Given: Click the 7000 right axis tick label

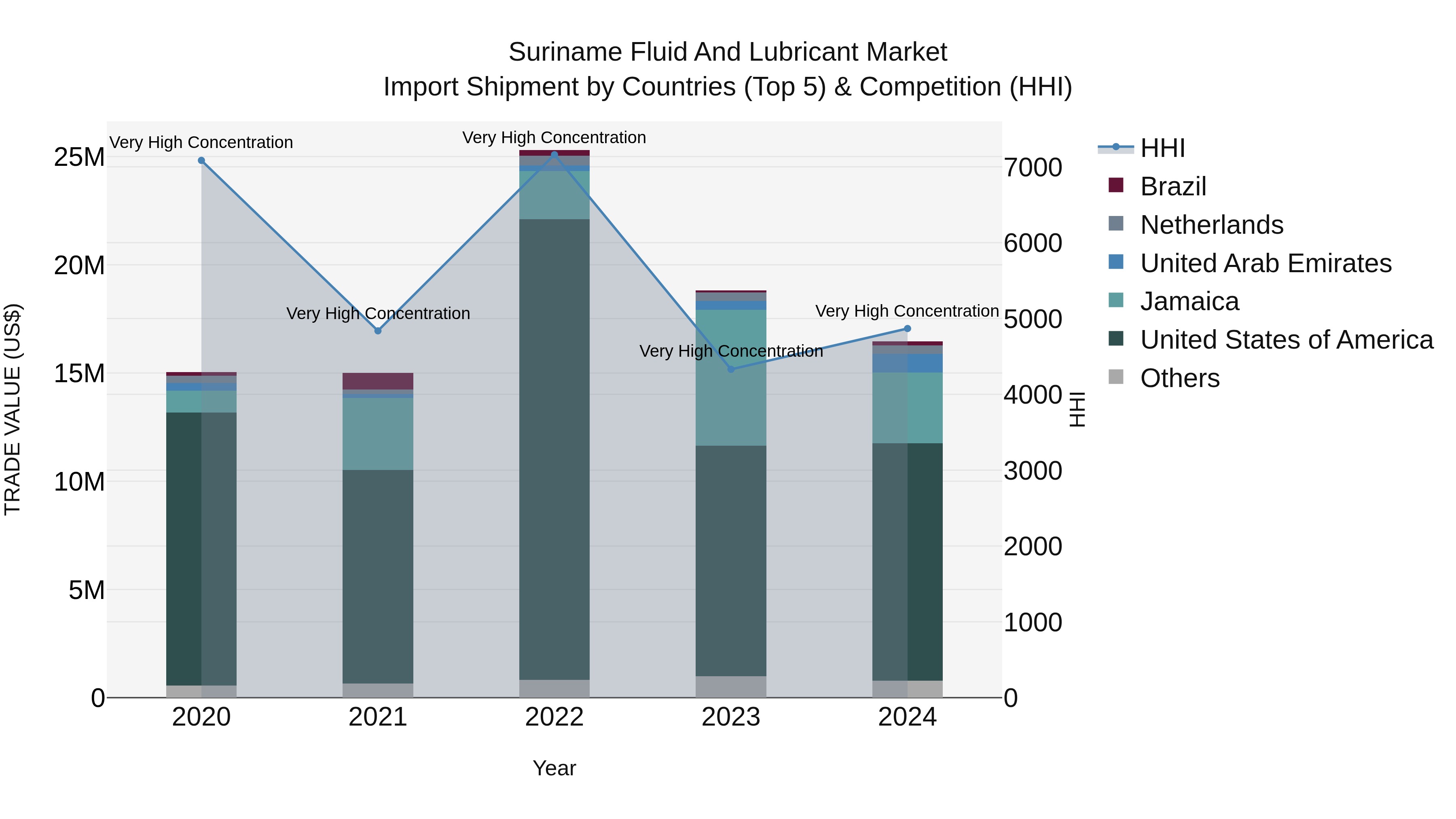Looking at the screenshot, I should [1033, 168].
